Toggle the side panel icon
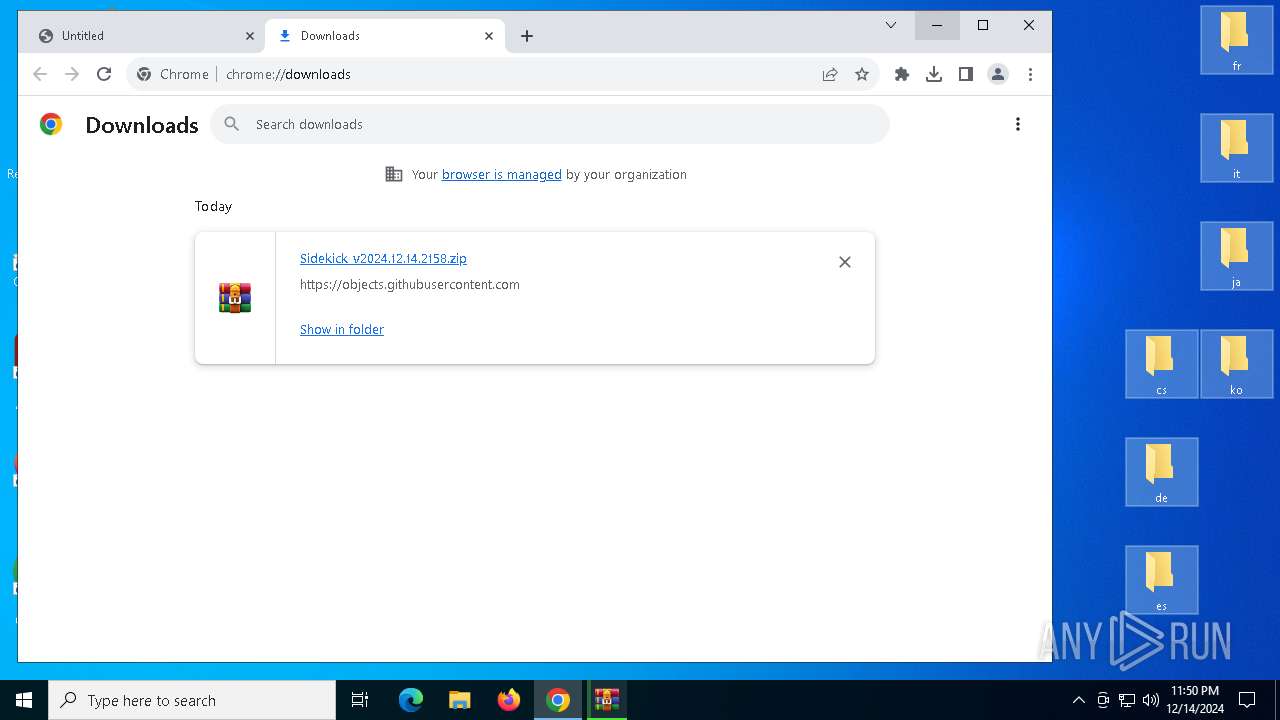1280x720 pixels. 966,74
